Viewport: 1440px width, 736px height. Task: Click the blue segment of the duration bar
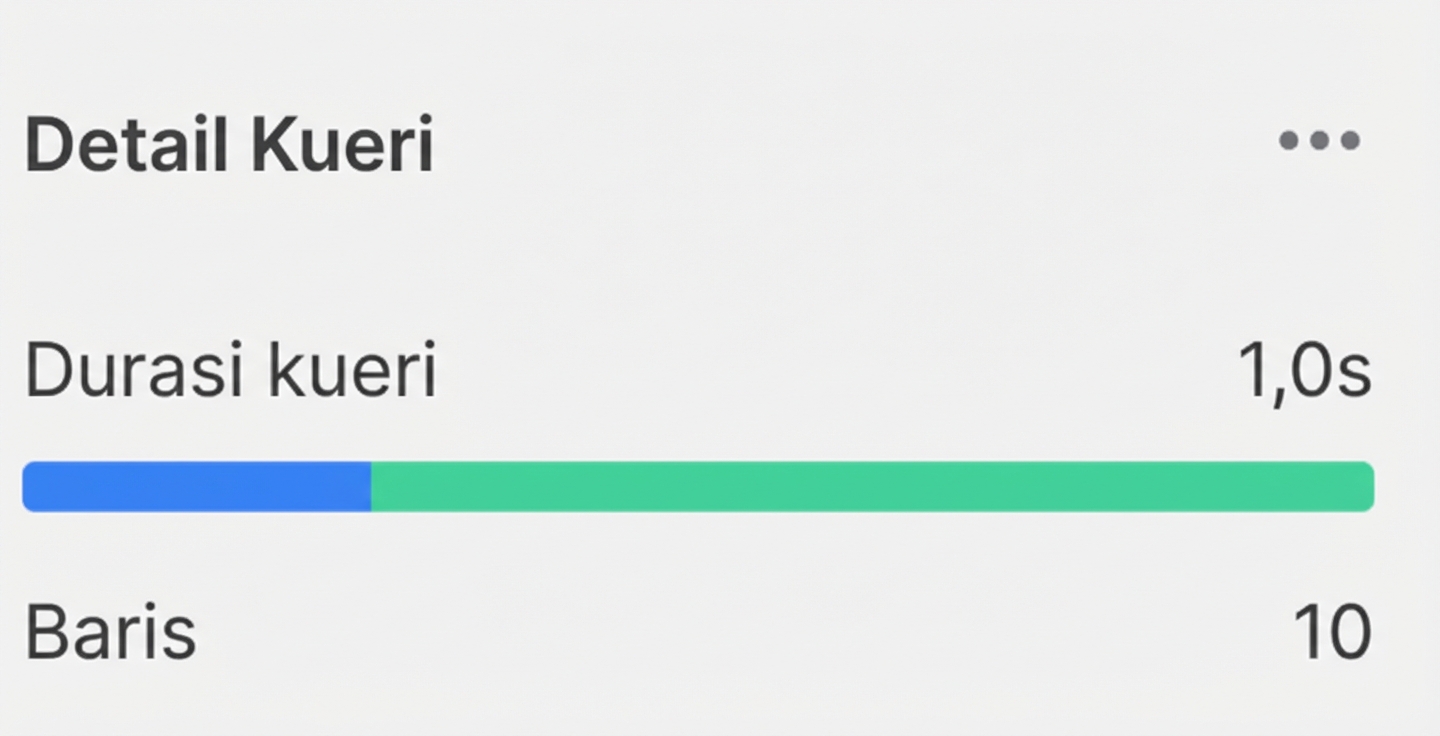click(197, 487)
